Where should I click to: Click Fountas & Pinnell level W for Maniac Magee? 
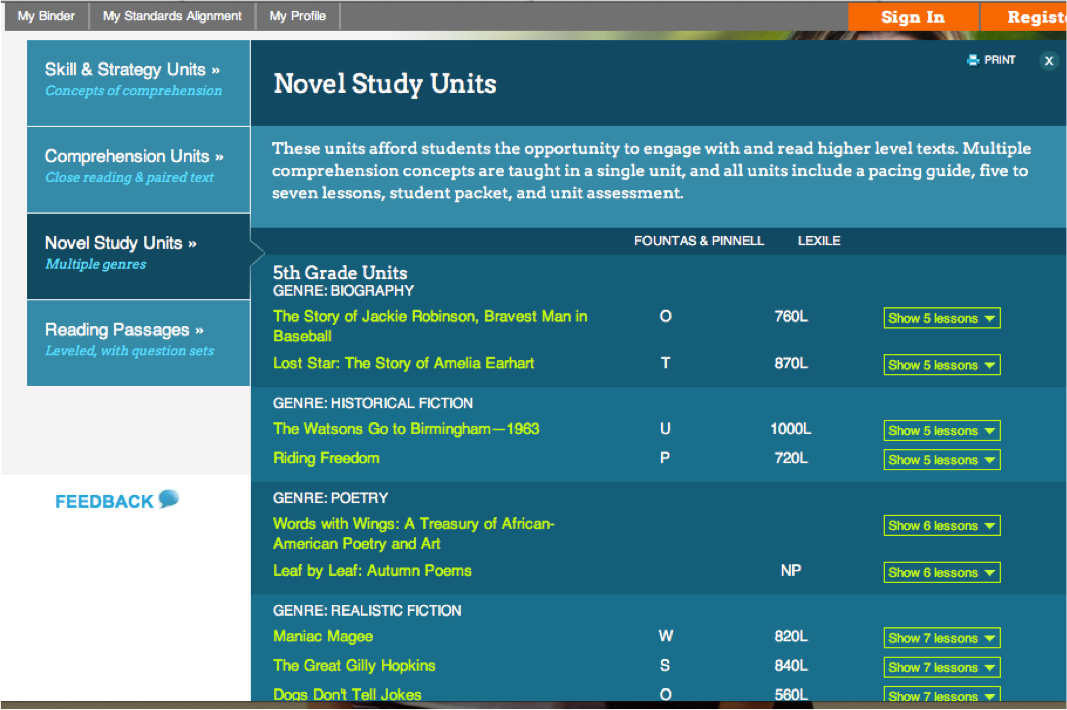tap(666, 636)
